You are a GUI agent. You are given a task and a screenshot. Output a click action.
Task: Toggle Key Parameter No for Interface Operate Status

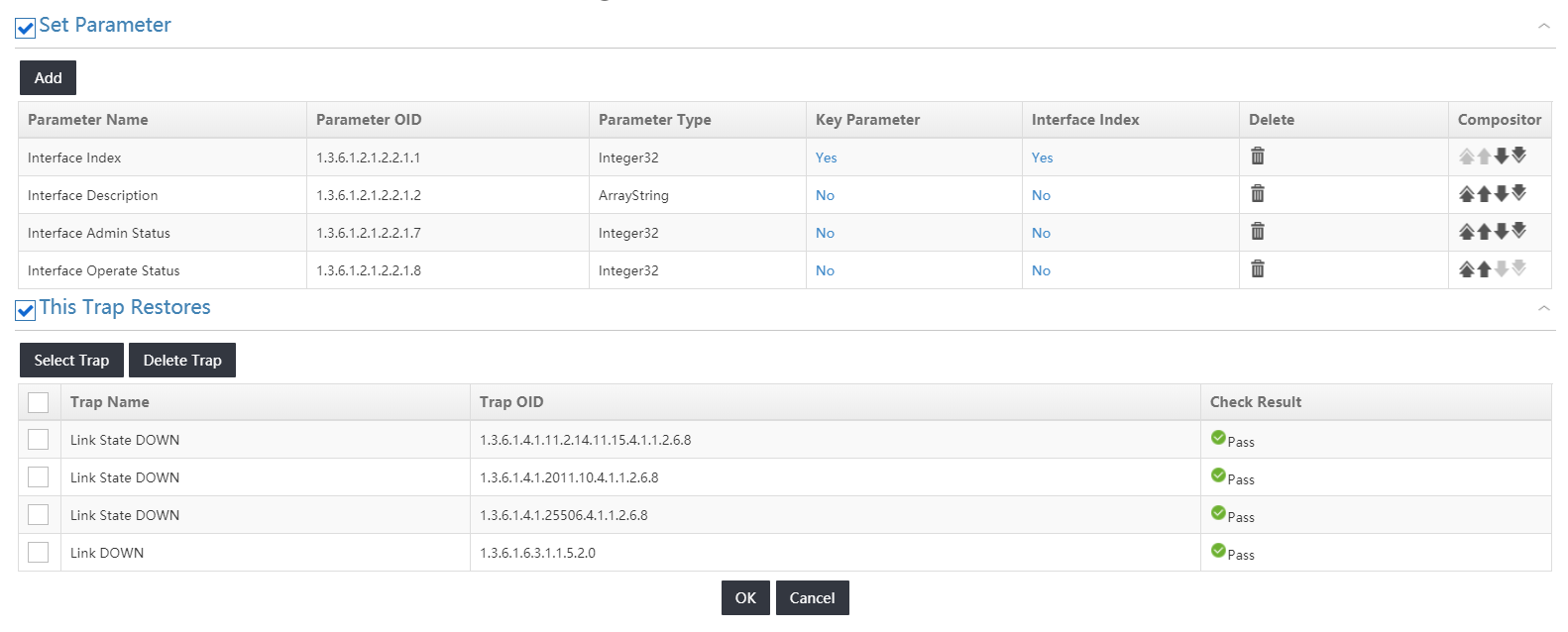pyautogui.click(x=825, y=270)
